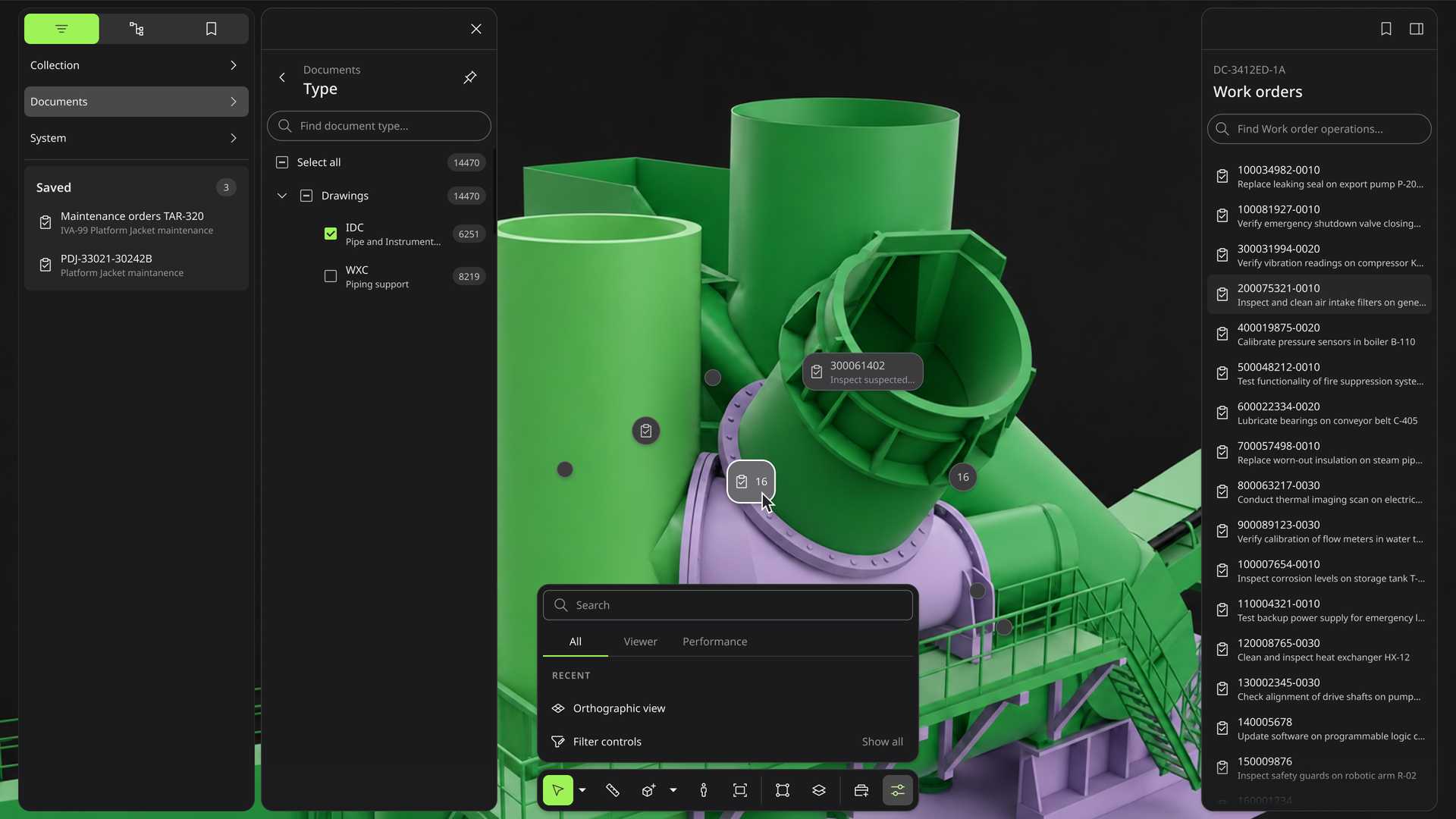1456x819 pixels.
Task: Go back from the Type panel
Action: point(282,77)
